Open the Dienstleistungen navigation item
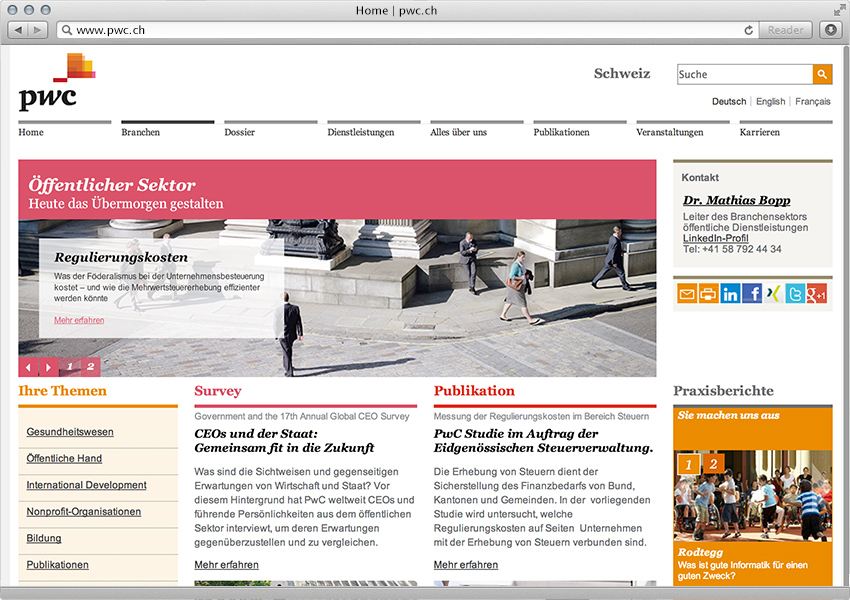 (x=361, y=132)
